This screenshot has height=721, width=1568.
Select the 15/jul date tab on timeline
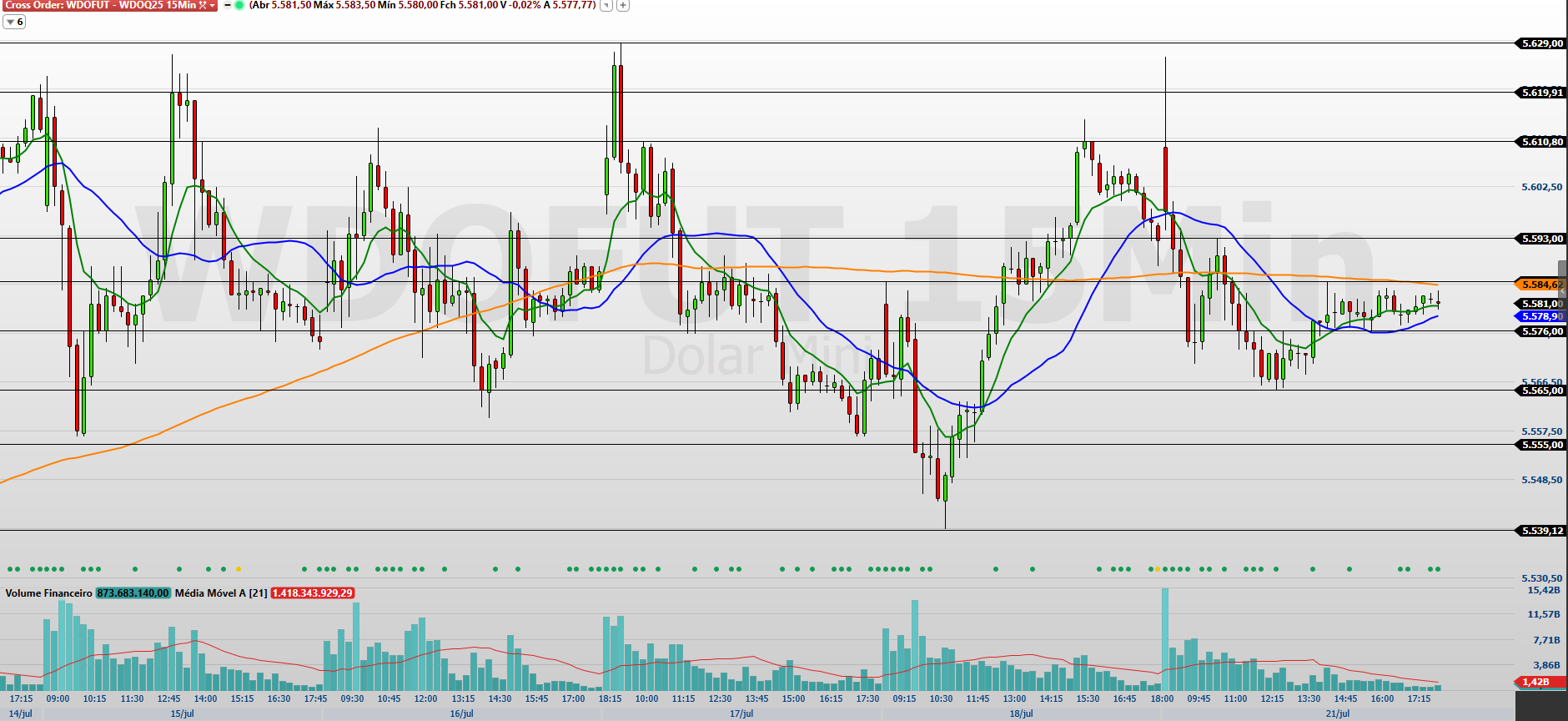click(182, 713)
